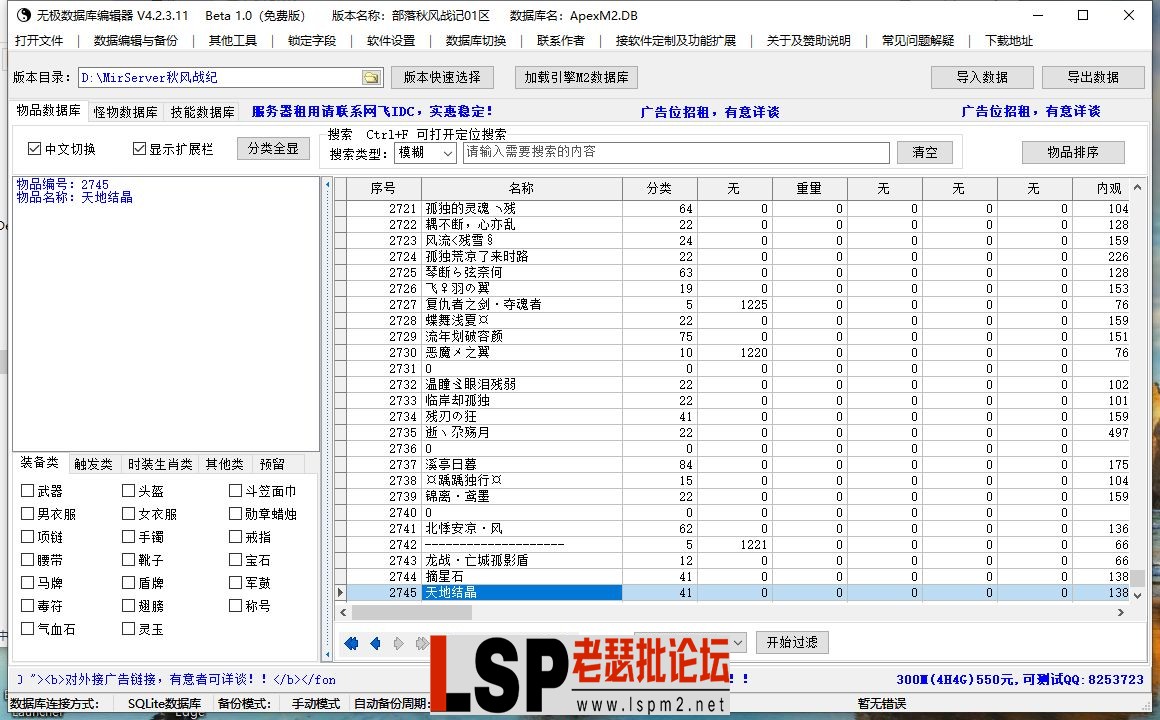Tick the 称号 checkbox

[x=235, y=605]
